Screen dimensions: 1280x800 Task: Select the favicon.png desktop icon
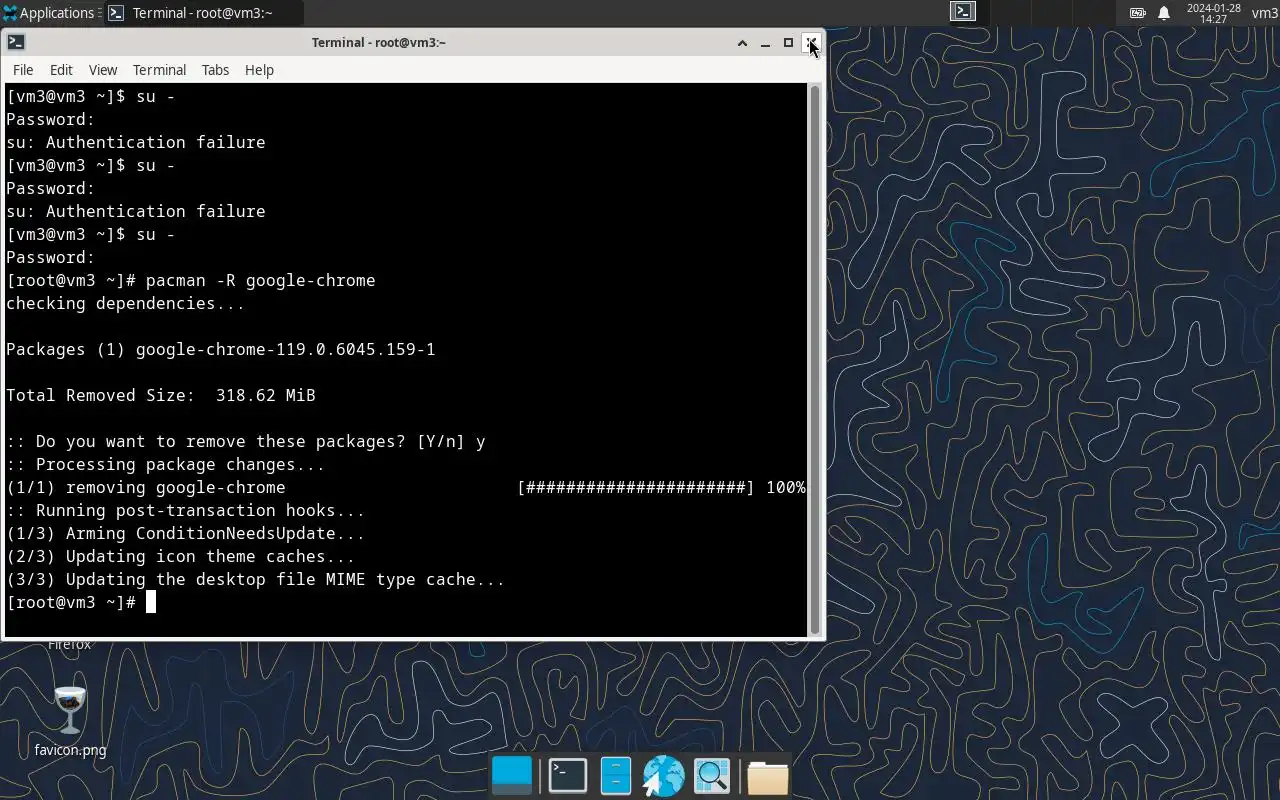pyautogui.click(x=70, y=721)
